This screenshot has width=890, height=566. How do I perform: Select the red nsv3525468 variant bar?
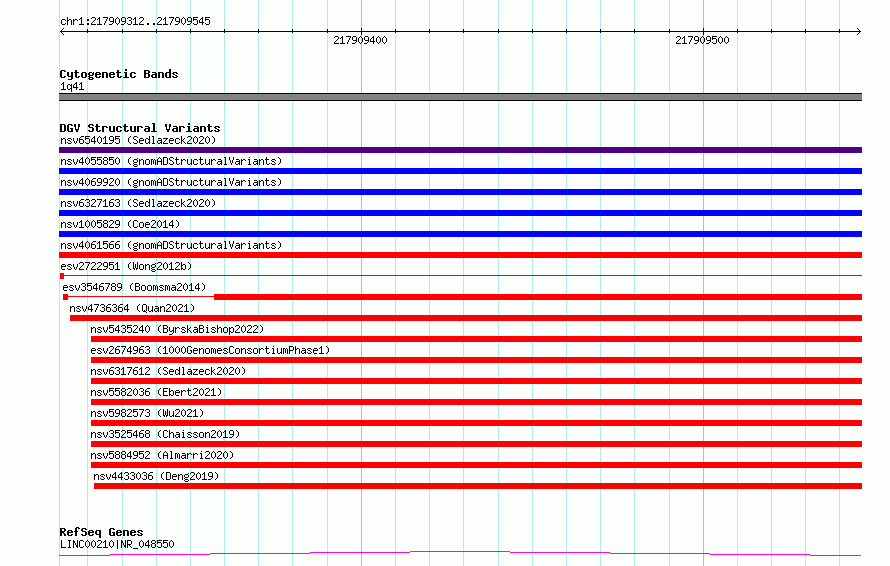click(x=476, y=444)
